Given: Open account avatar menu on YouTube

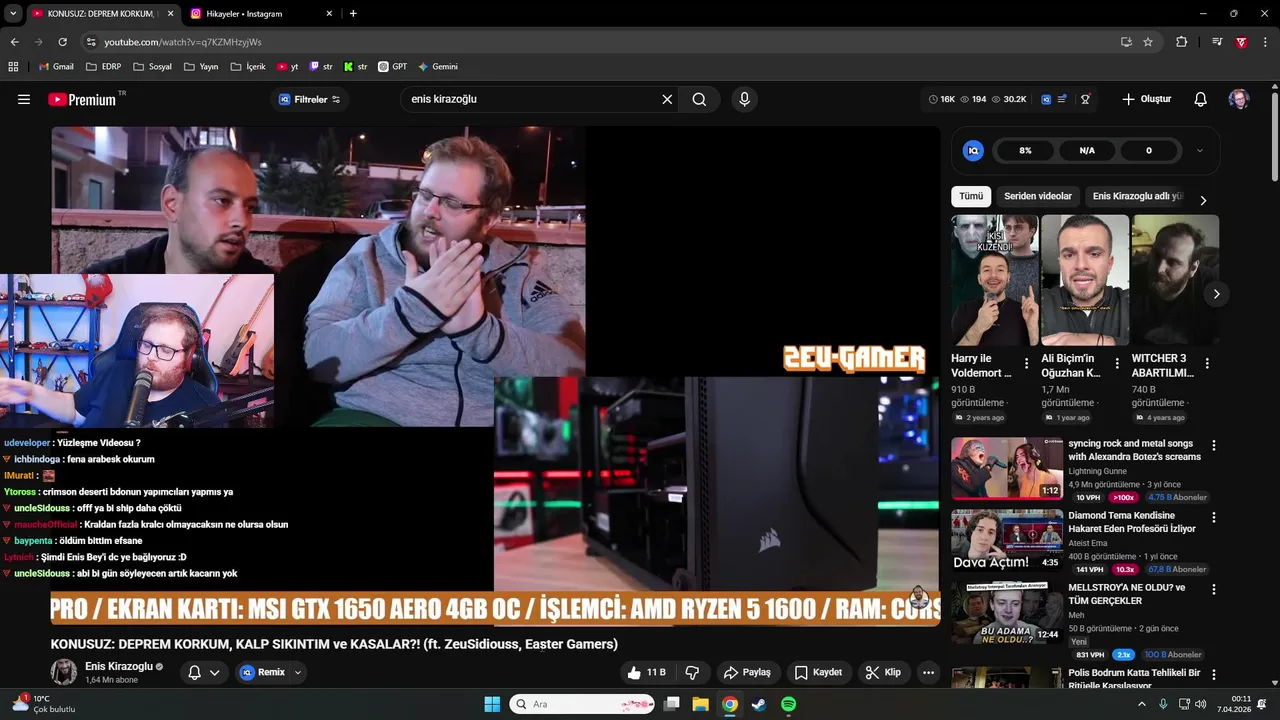Looking at the screenshot, I should click(x=1239, y=99).
